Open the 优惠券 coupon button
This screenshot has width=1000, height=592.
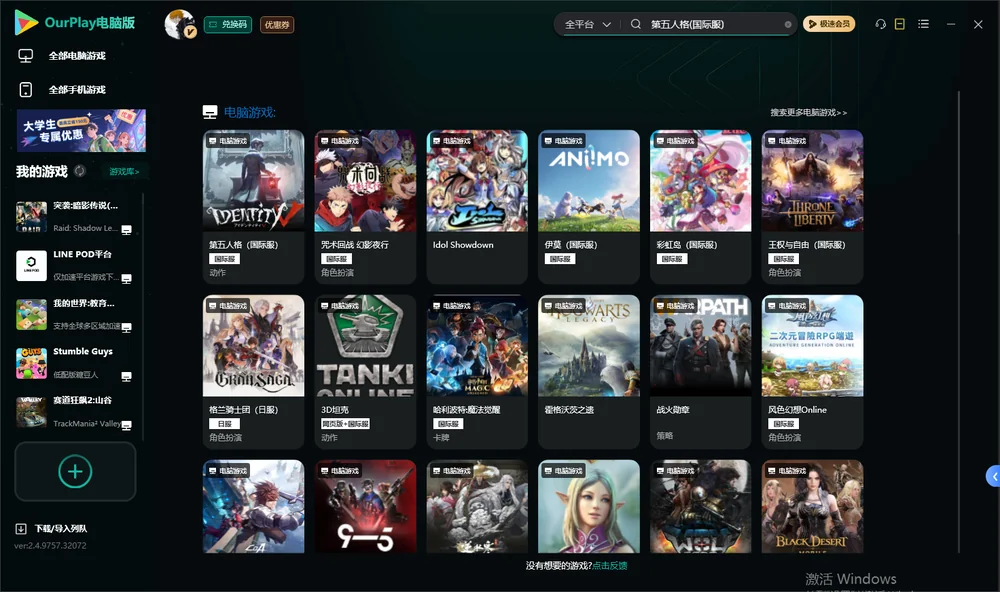click(x=277, y=25)
